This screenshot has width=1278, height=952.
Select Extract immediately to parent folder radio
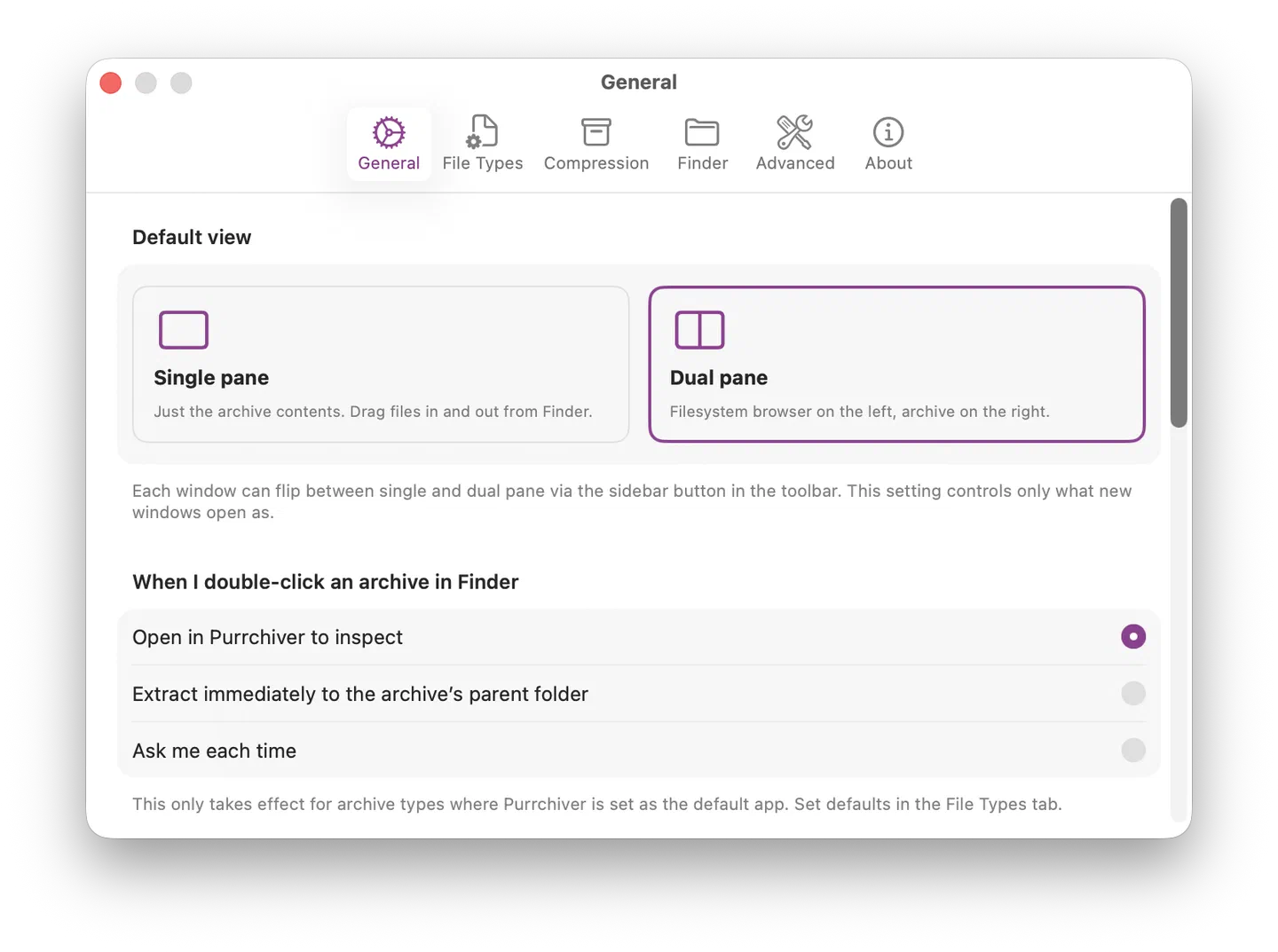coord(1133,694)
